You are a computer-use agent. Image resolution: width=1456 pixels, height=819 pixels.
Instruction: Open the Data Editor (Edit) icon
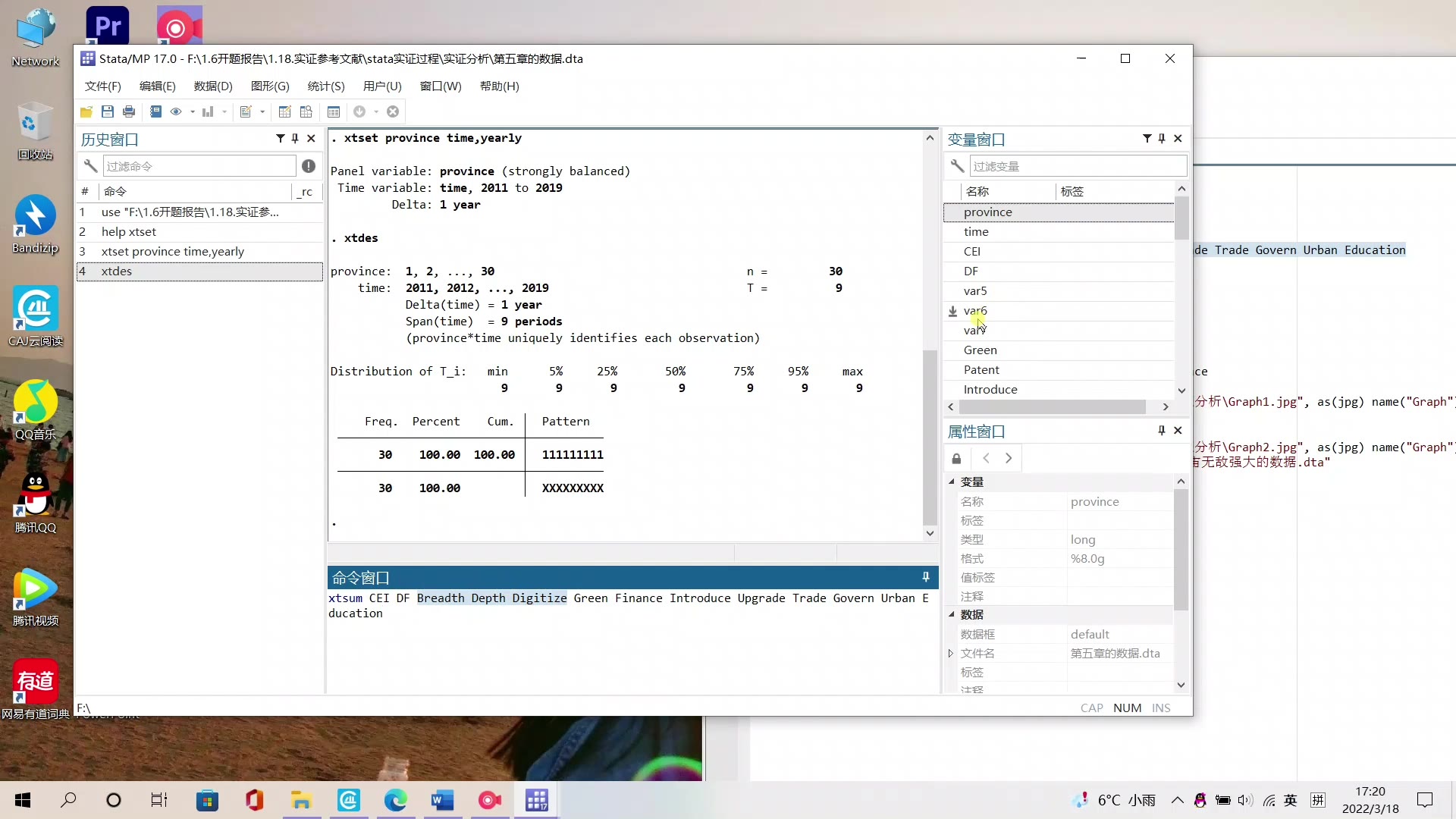(285, 111)
